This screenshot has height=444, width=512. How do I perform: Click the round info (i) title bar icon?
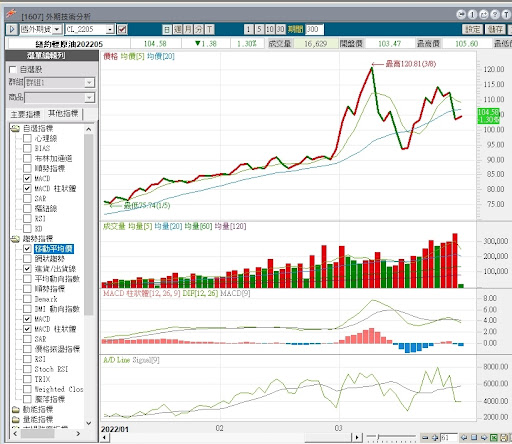473,14
